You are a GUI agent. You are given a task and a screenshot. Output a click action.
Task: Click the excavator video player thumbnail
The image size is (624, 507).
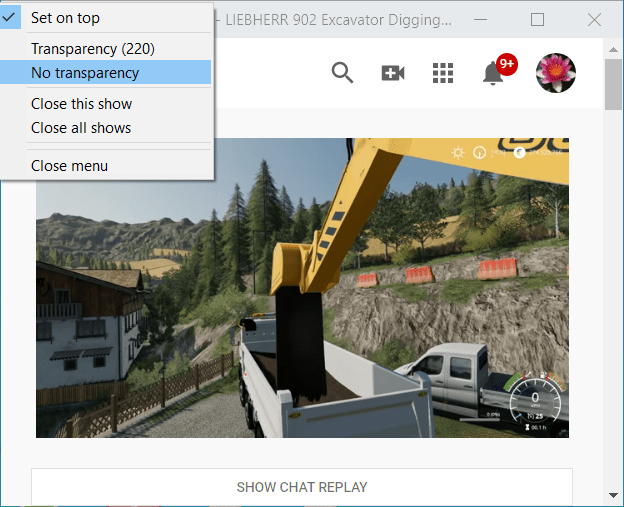(302, 288)
